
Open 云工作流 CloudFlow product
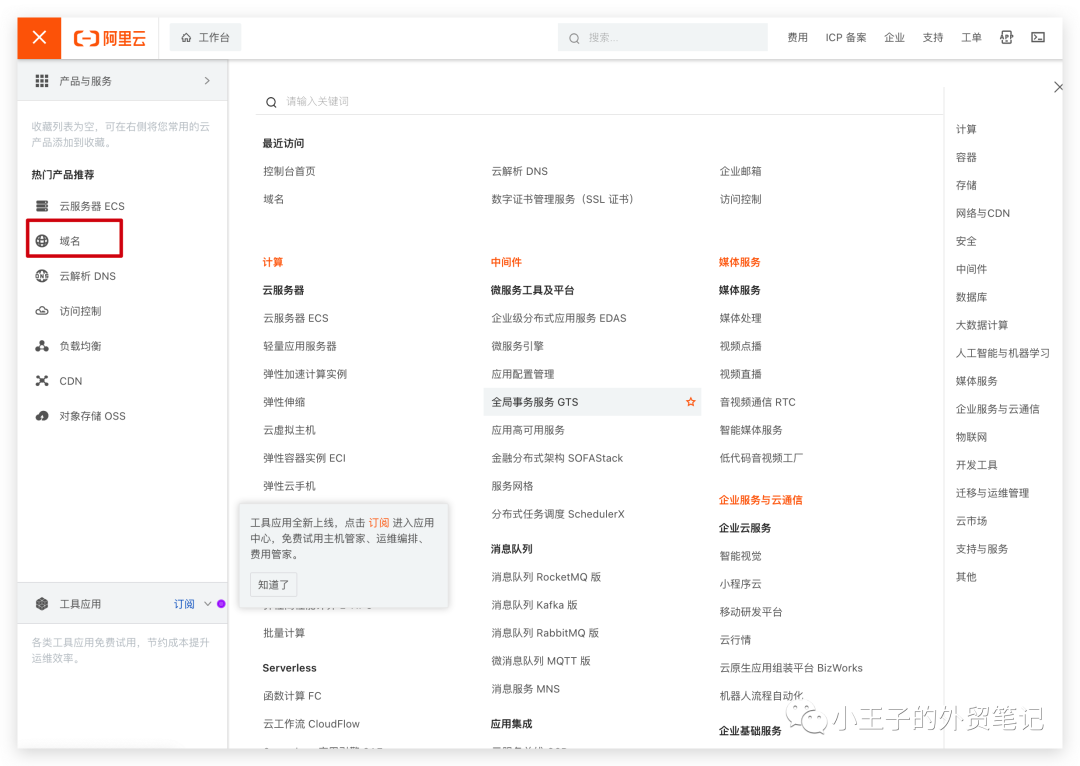click(x=311, y=724)
